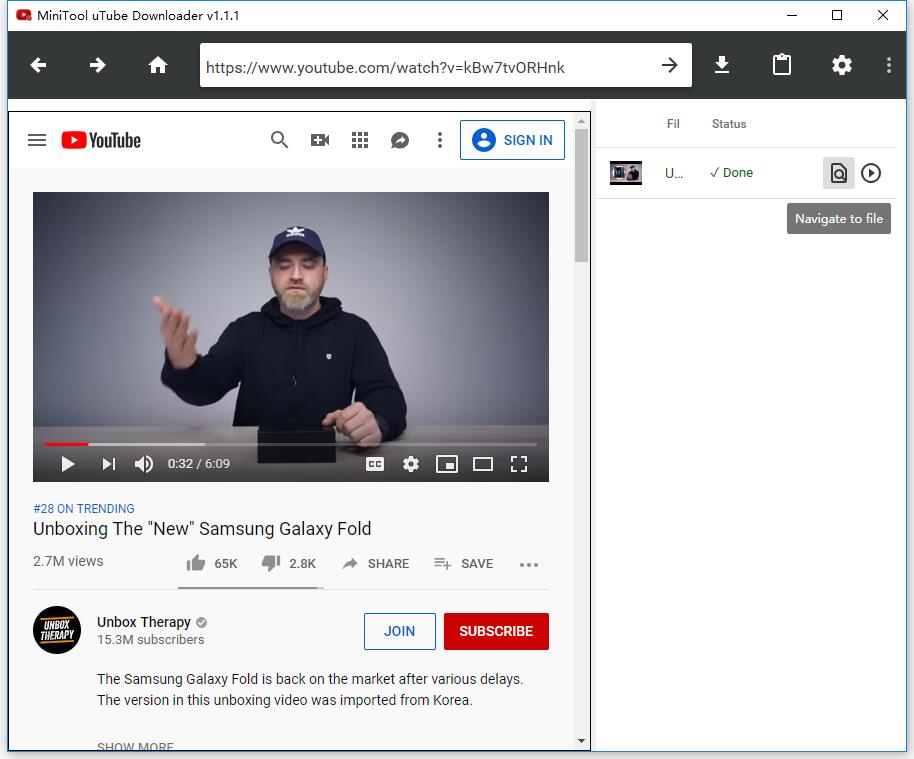The width and height of the screenshot is (914, 759).
Task: Navigate back using the left arrow icon
Action: [37, 64]
